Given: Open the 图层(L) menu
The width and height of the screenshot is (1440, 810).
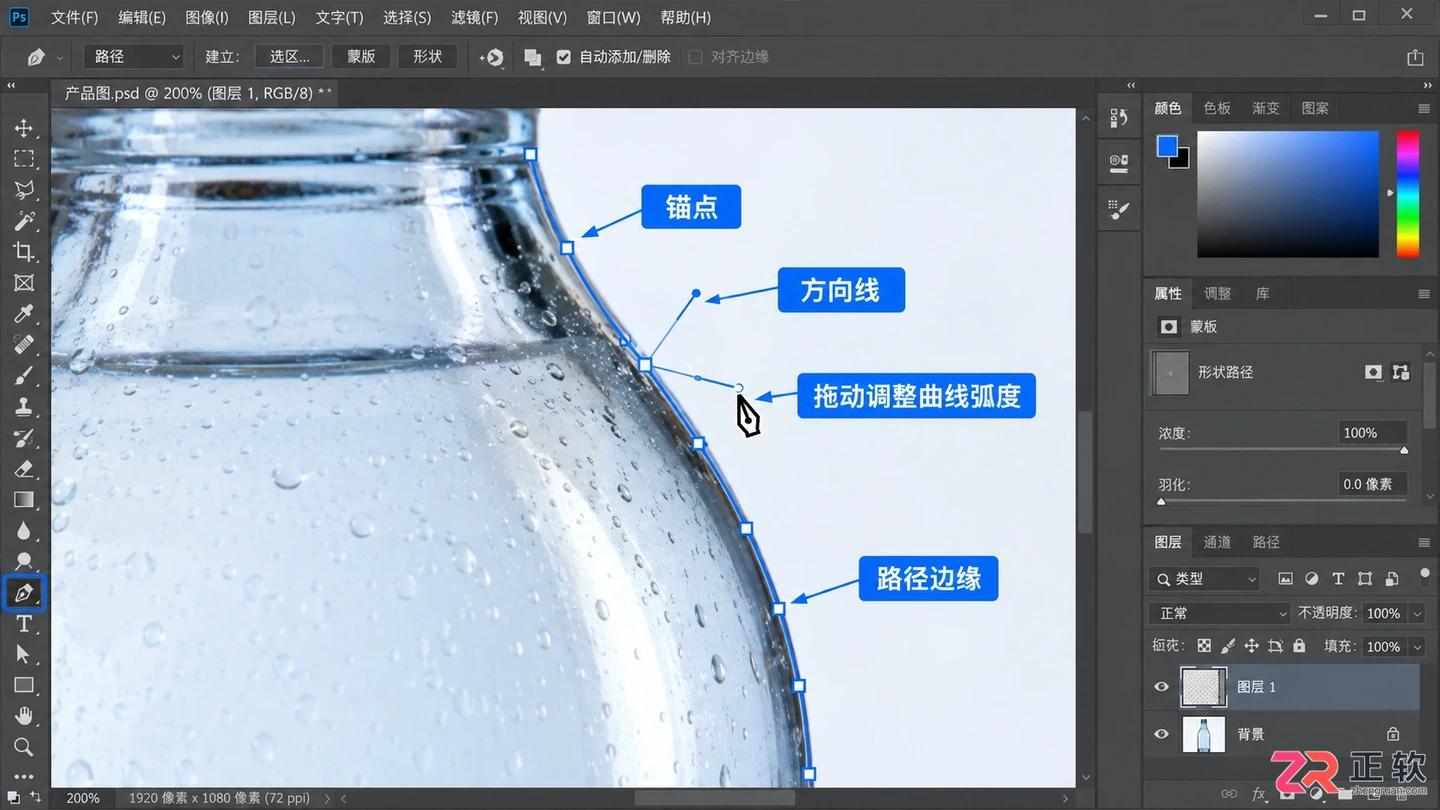Looking at the screenshot, I should click(271, 17).
